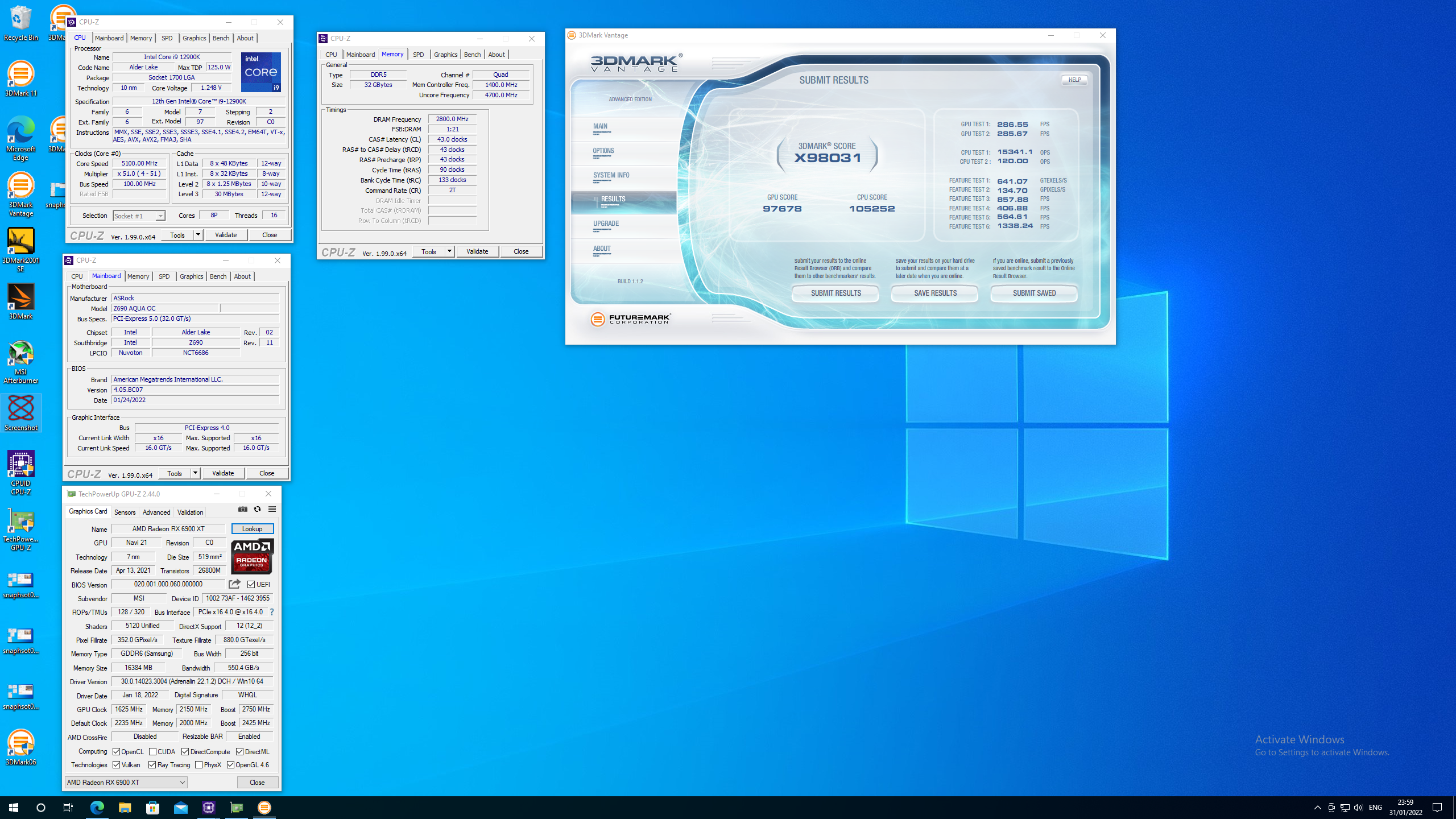Click the GPU-Z refresh icon
This screenshot has width=1456, height=819.
click(257, 509)
